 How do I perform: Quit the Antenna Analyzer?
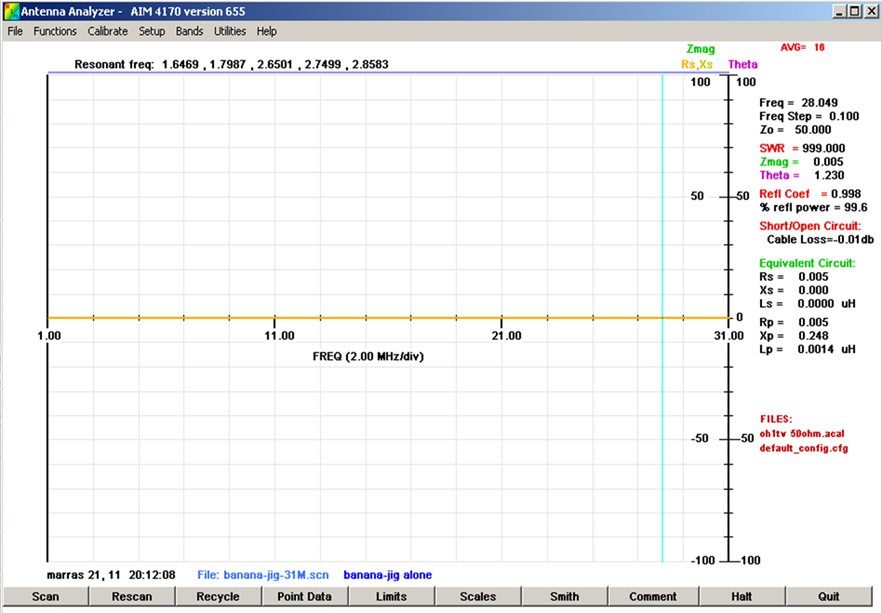pyautogui.click(x=829, y=597)
